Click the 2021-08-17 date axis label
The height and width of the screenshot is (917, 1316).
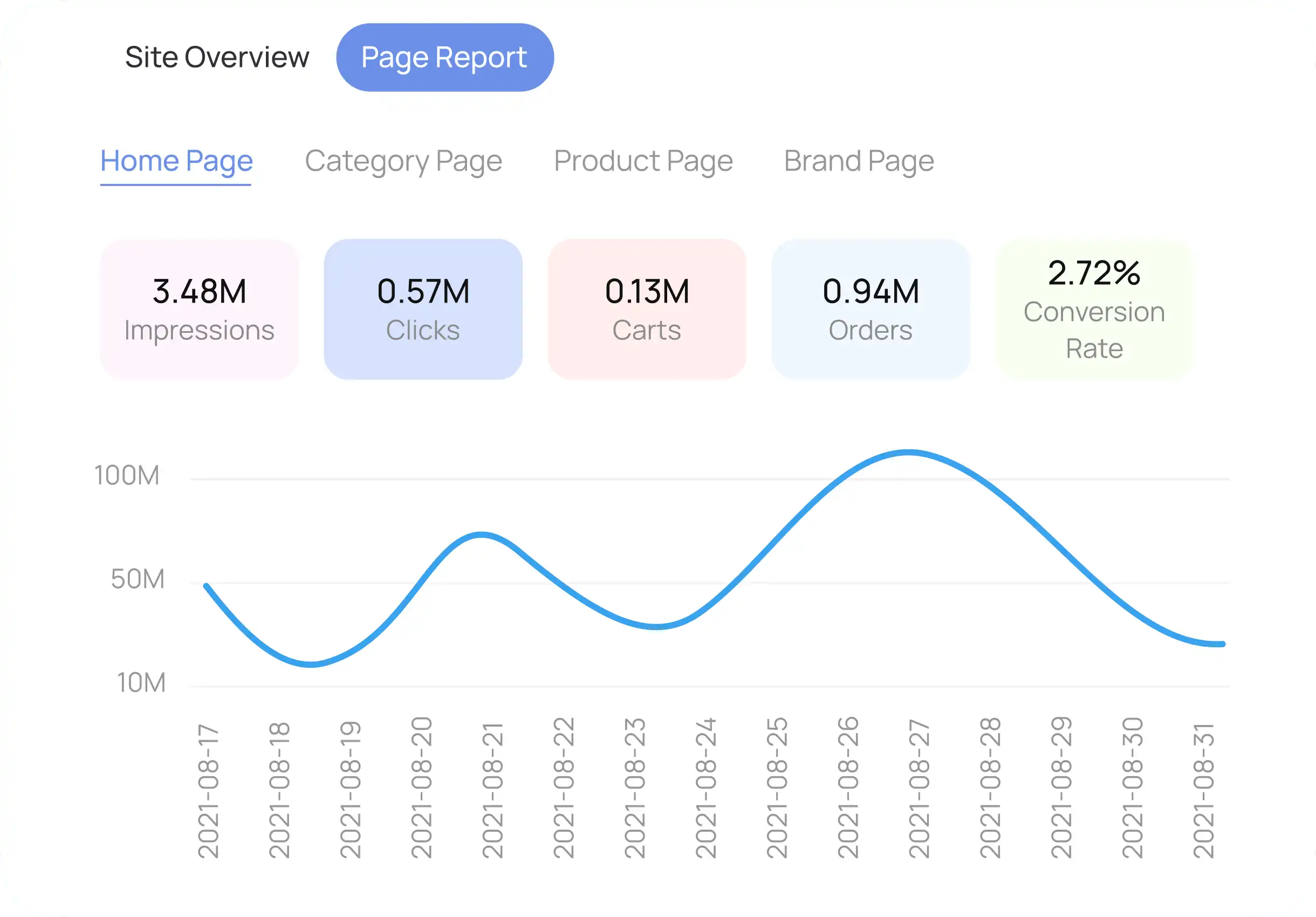(208, 791)
